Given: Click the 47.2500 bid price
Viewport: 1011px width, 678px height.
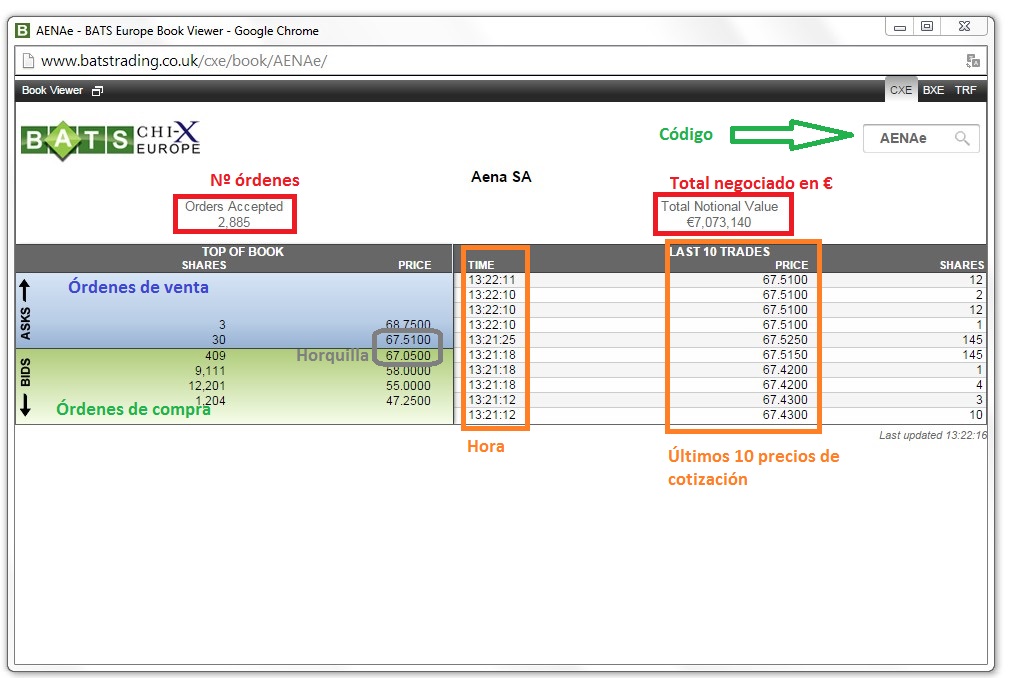Looking at the screenshot, I should pyautogui.click(x=408, y=400).
